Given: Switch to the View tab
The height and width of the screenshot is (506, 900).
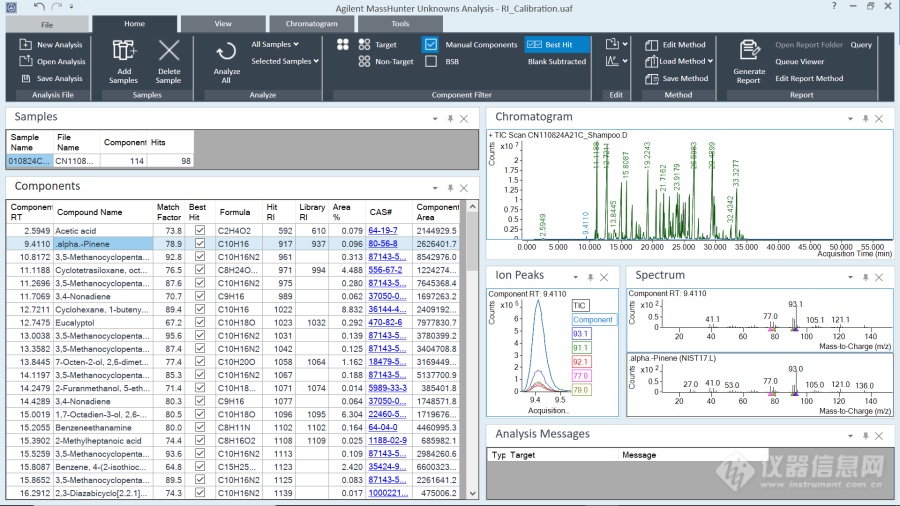Looking at the screenshot, I should coord(223,24).
